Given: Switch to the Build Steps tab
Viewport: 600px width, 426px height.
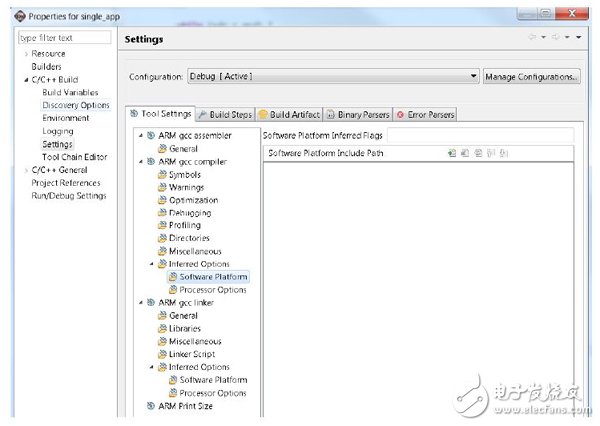Looking at the screenshot, I should (x=224, y=115).
